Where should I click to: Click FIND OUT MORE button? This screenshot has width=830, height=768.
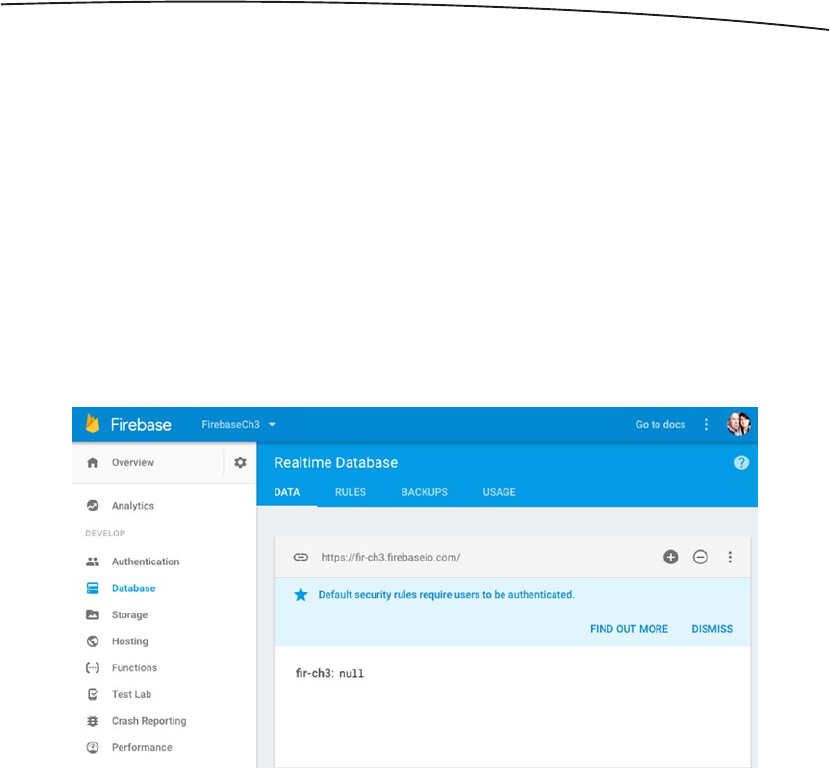pos(629,629)
